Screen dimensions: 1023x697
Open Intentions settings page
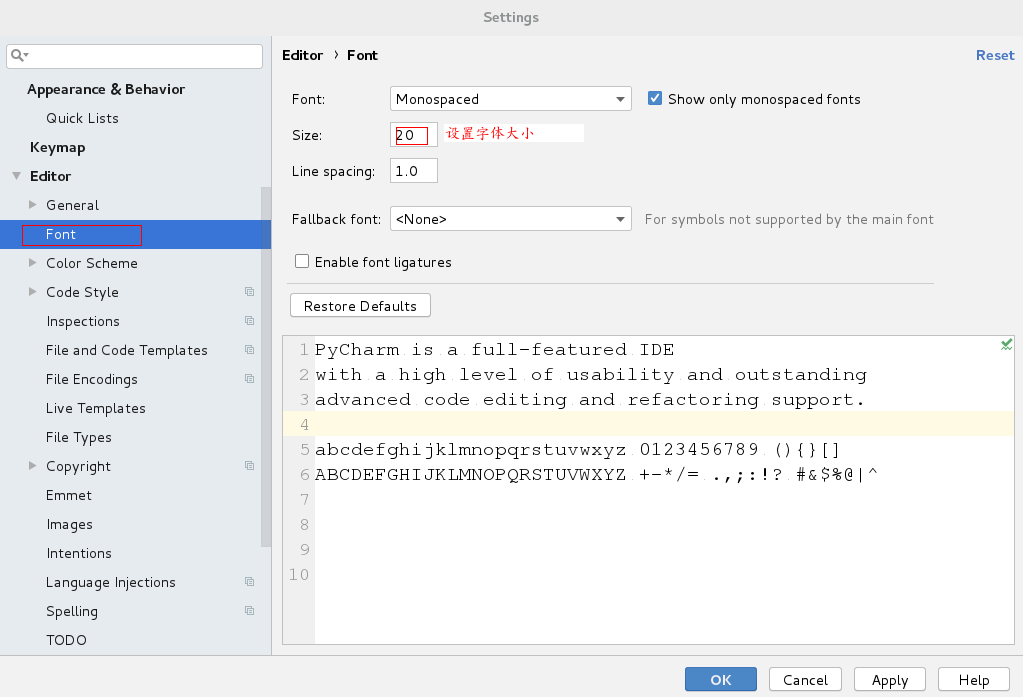click(79, 553)
